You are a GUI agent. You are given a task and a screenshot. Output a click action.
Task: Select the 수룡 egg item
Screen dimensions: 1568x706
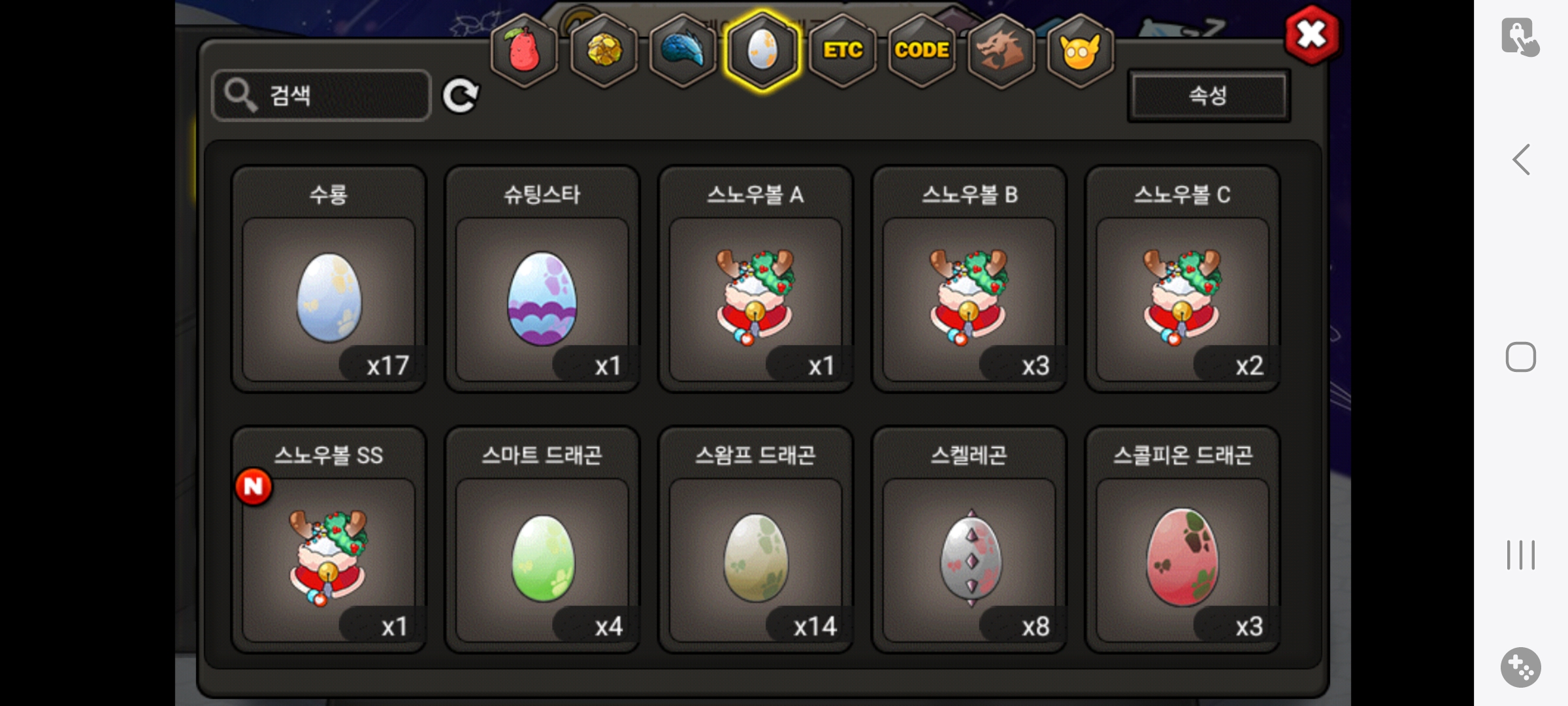coord(329,279)
